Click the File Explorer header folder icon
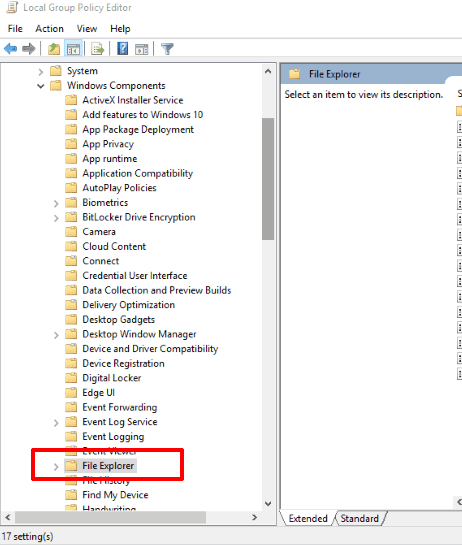Image resolution: width=462 pixels, height=545 pixels. [294, 74]
